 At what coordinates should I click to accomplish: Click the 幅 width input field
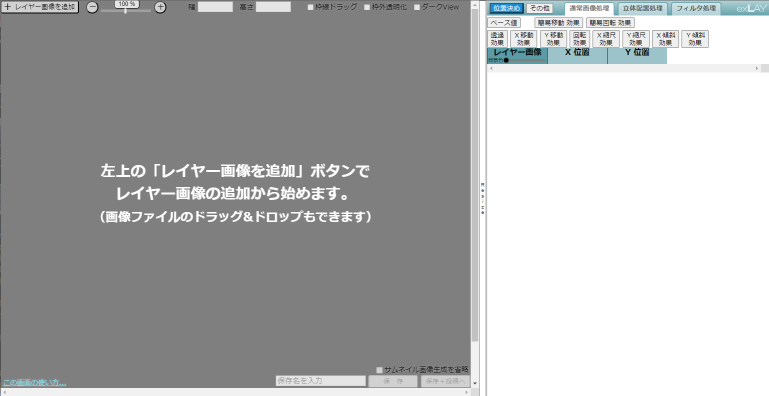pyautogui.click(x=215, y=7)
